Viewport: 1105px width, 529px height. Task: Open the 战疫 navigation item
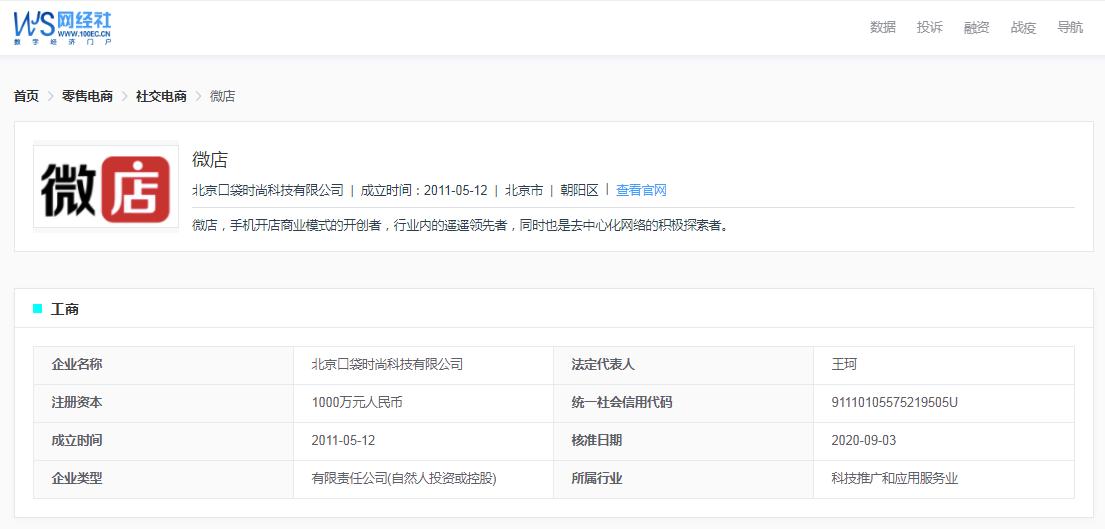(x=1023, y=27)
